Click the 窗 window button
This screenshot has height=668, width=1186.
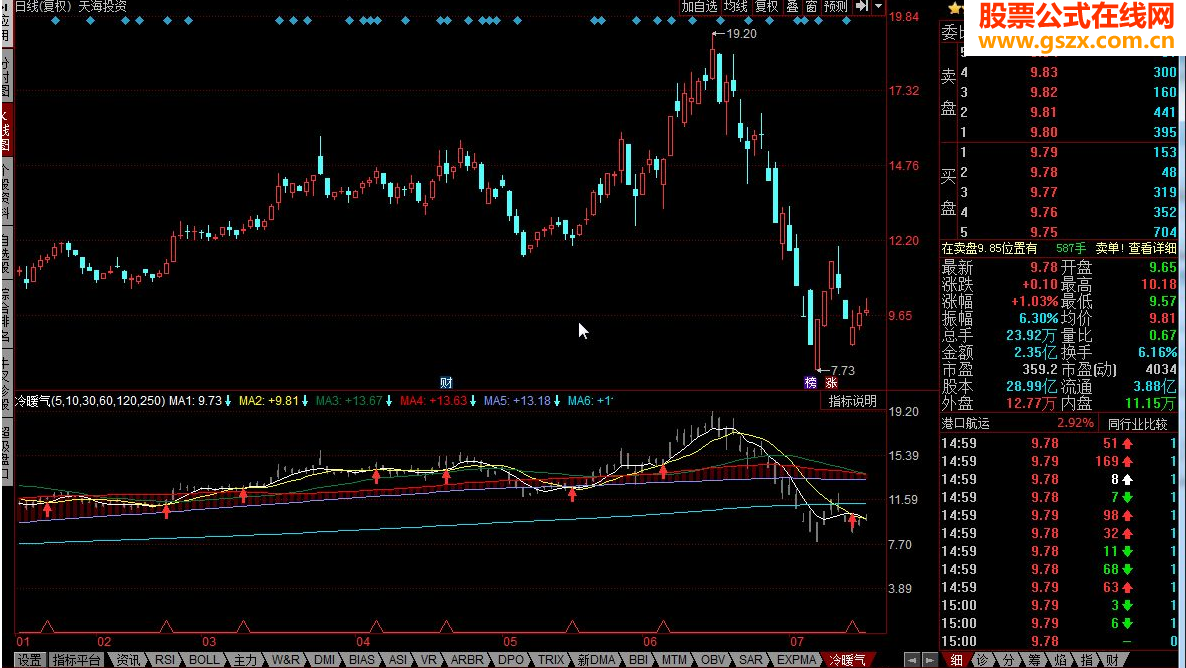(811, 7)
